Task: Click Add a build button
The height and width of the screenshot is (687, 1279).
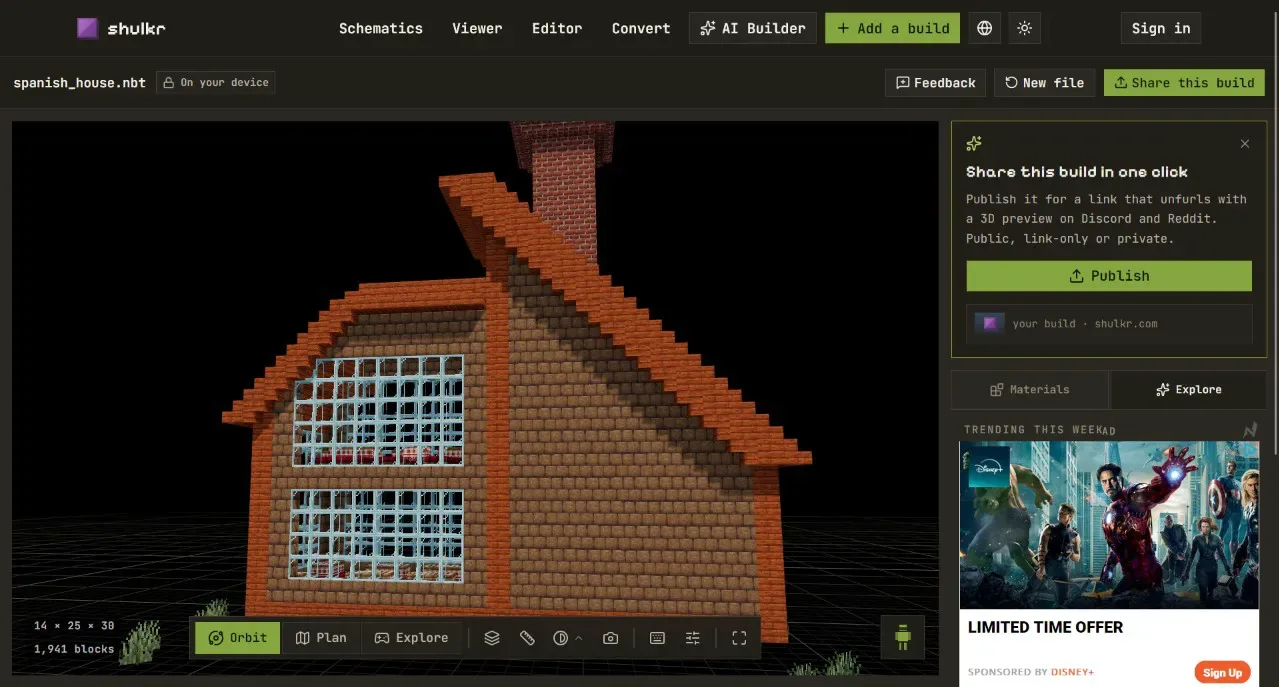Action: point(892,28)
